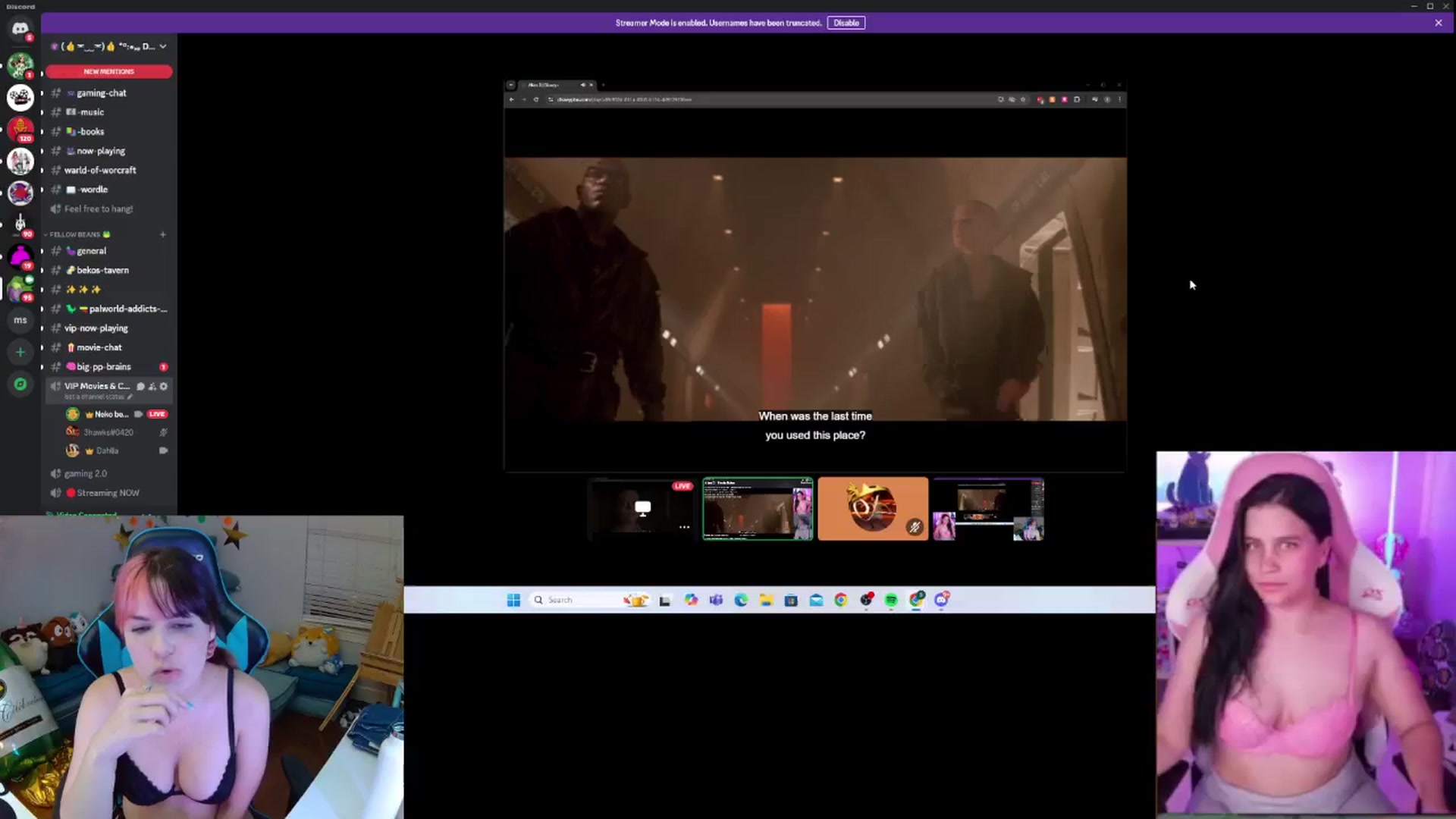Open the -music channel
The width and height of the screenshot is (1456, 819).
[109, 112]
